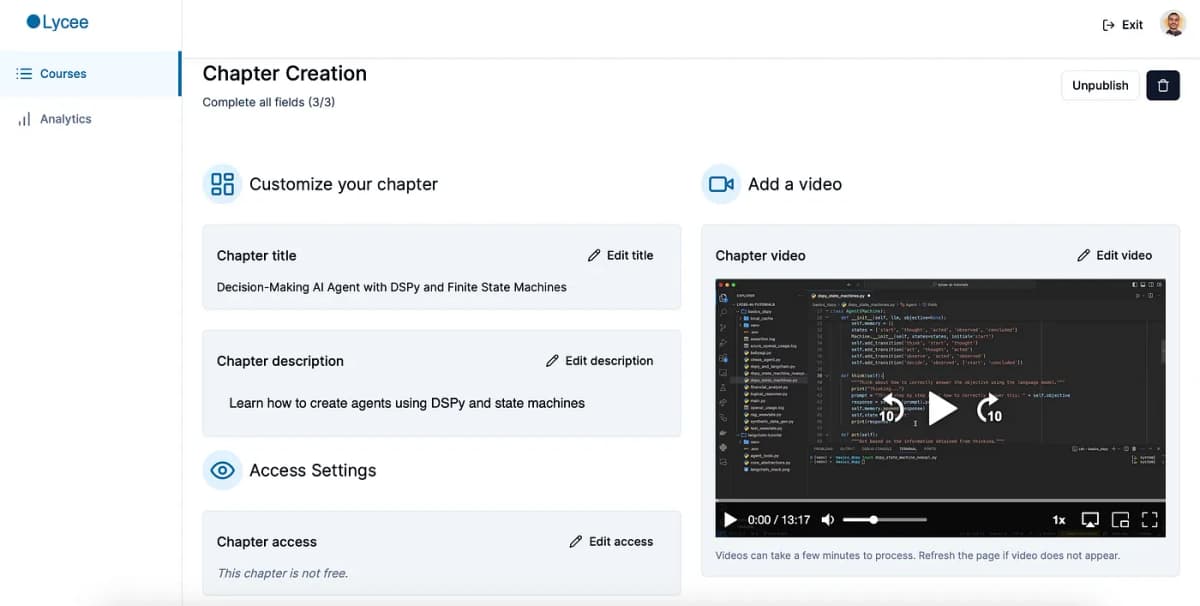Exit chapter creation via Exit button

pos(1122,25)
